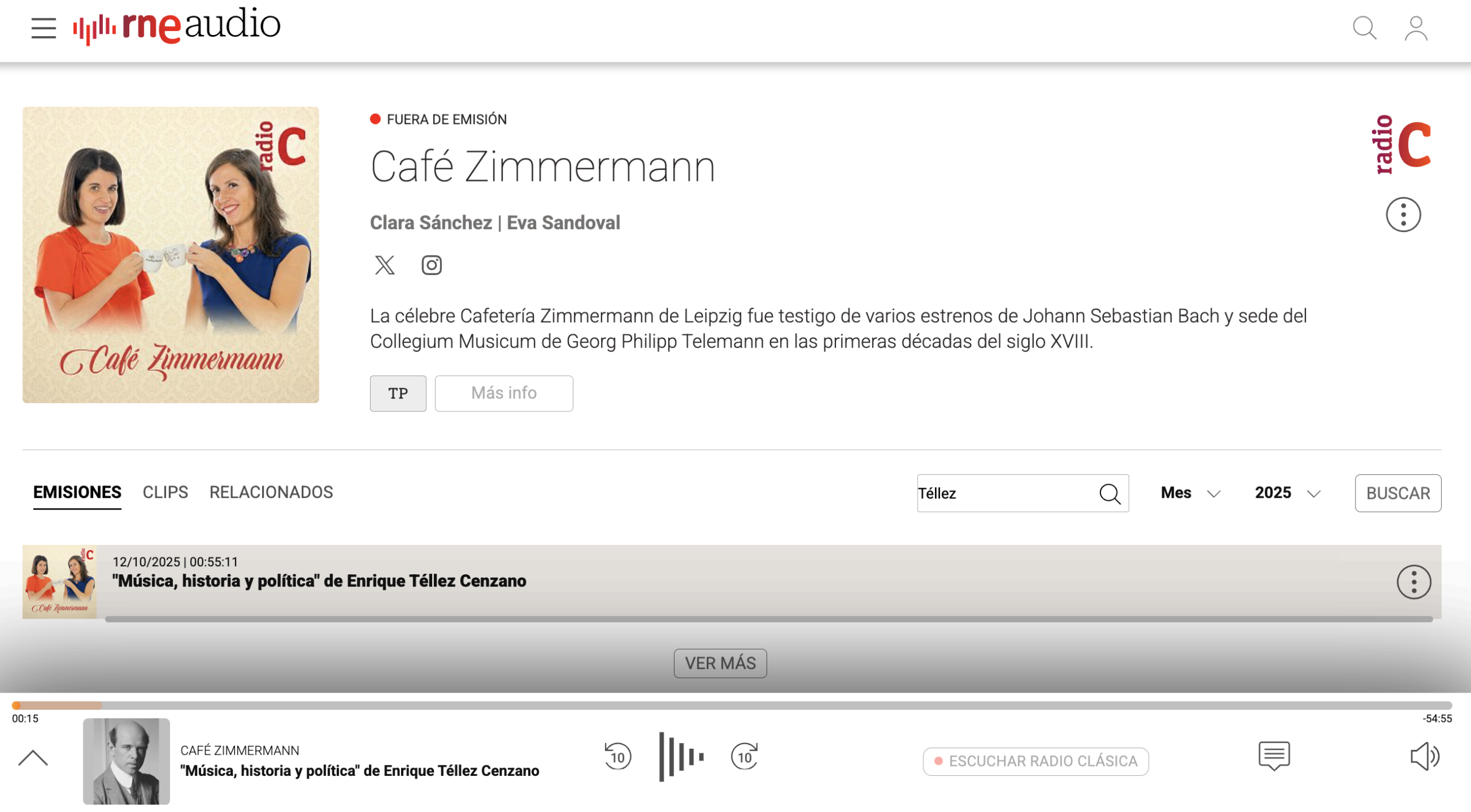Visit the program's X (Twitter) profile
Image resolution: width=1471 pixels, height=812 pixels.
384,265
